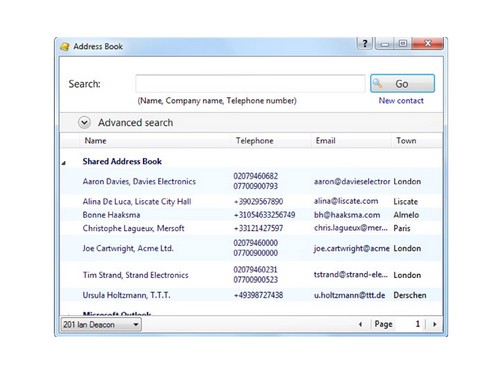Select Christophe Lagueux, Mersoft contact

[133, 228]
